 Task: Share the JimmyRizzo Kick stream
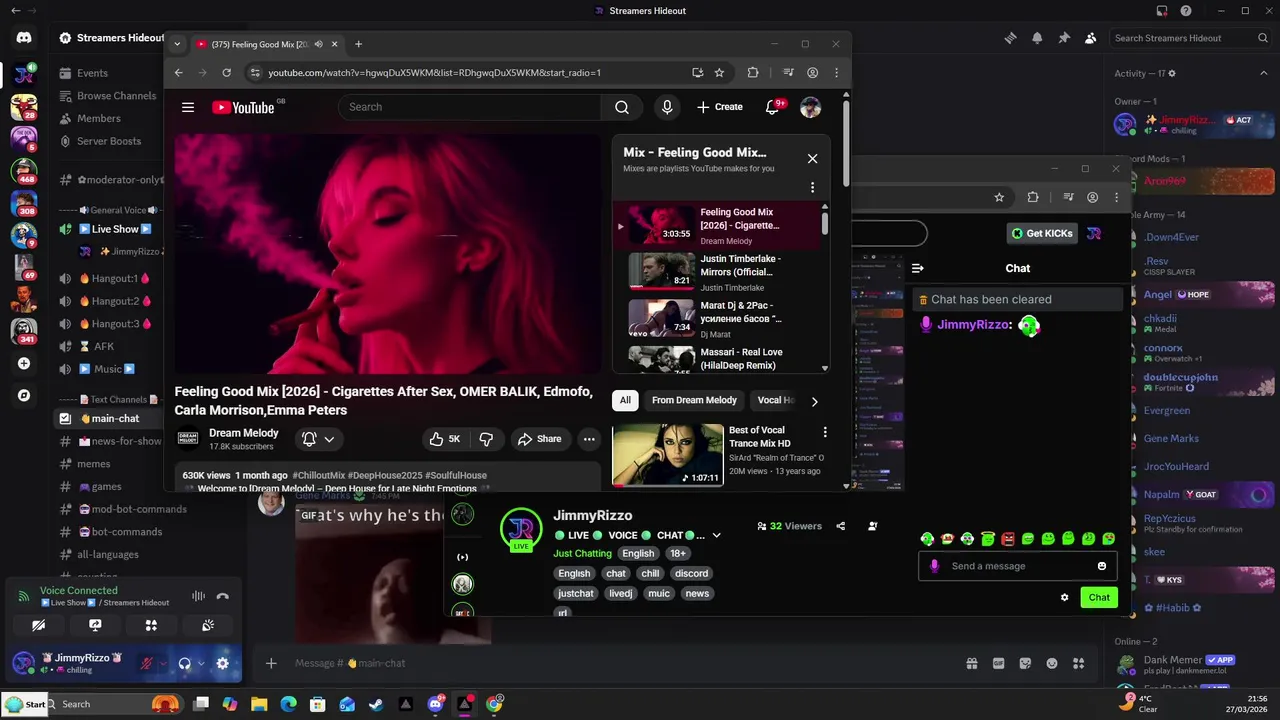(x=840, y=526)
